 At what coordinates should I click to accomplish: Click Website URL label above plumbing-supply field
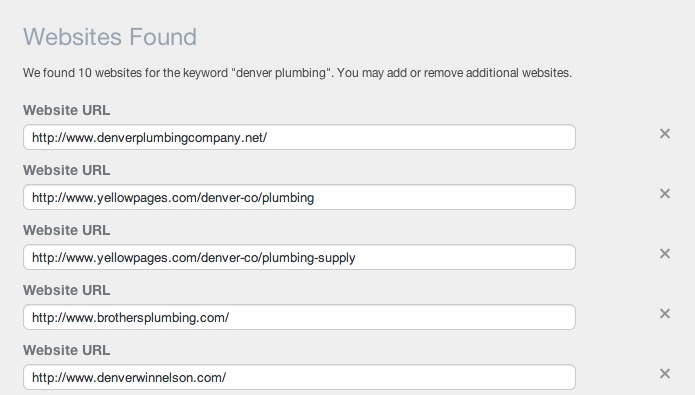tap(66, 230)
